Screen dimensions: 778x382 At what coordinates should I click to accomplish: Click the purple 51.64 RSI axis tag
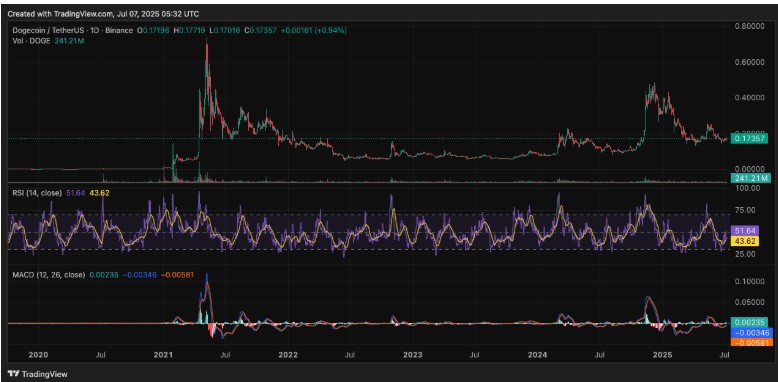coord(746,231)
